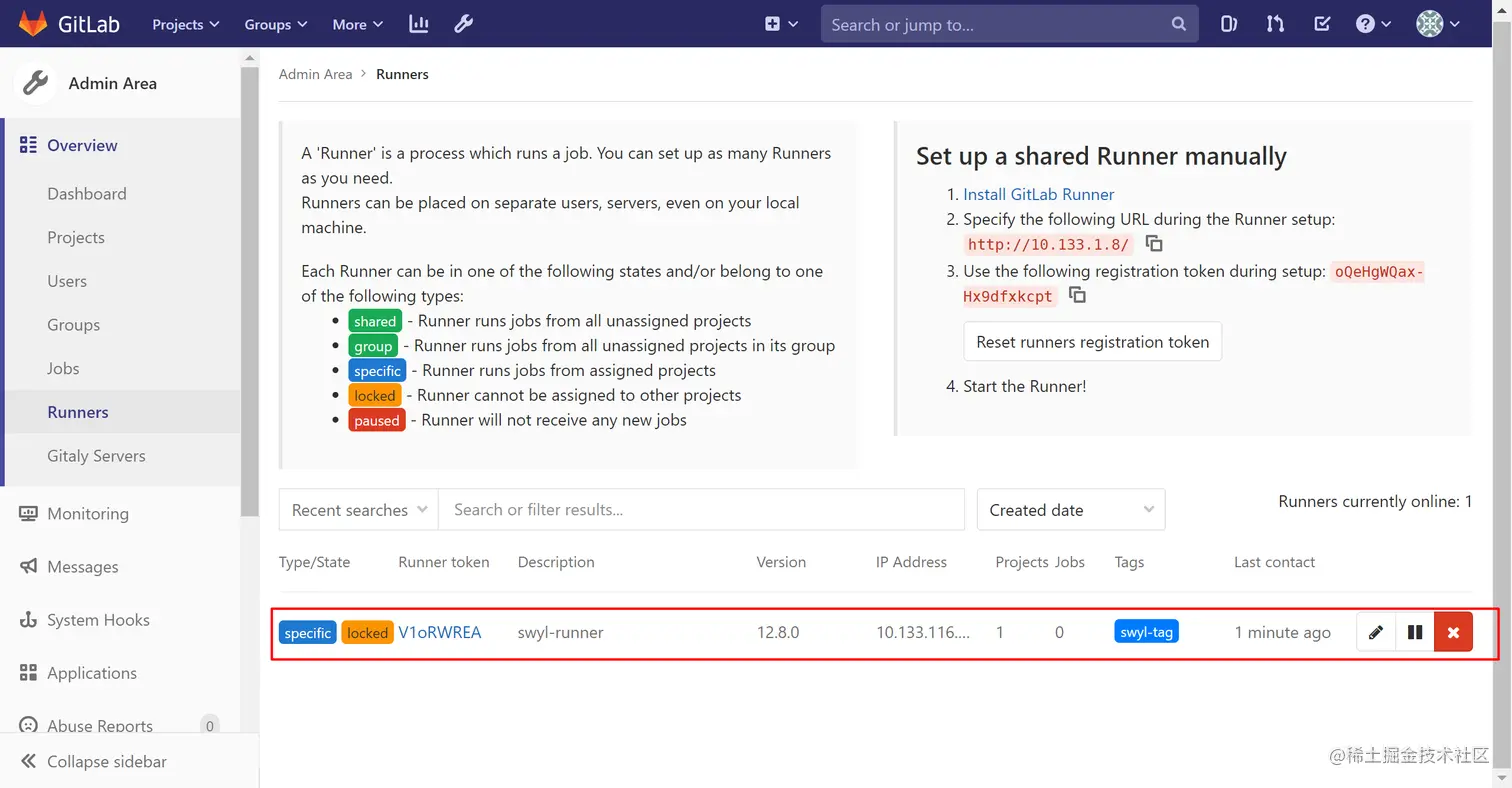Click the swyl-runner description
Viewport: 1512px width, 788px height.
(560, 632)
